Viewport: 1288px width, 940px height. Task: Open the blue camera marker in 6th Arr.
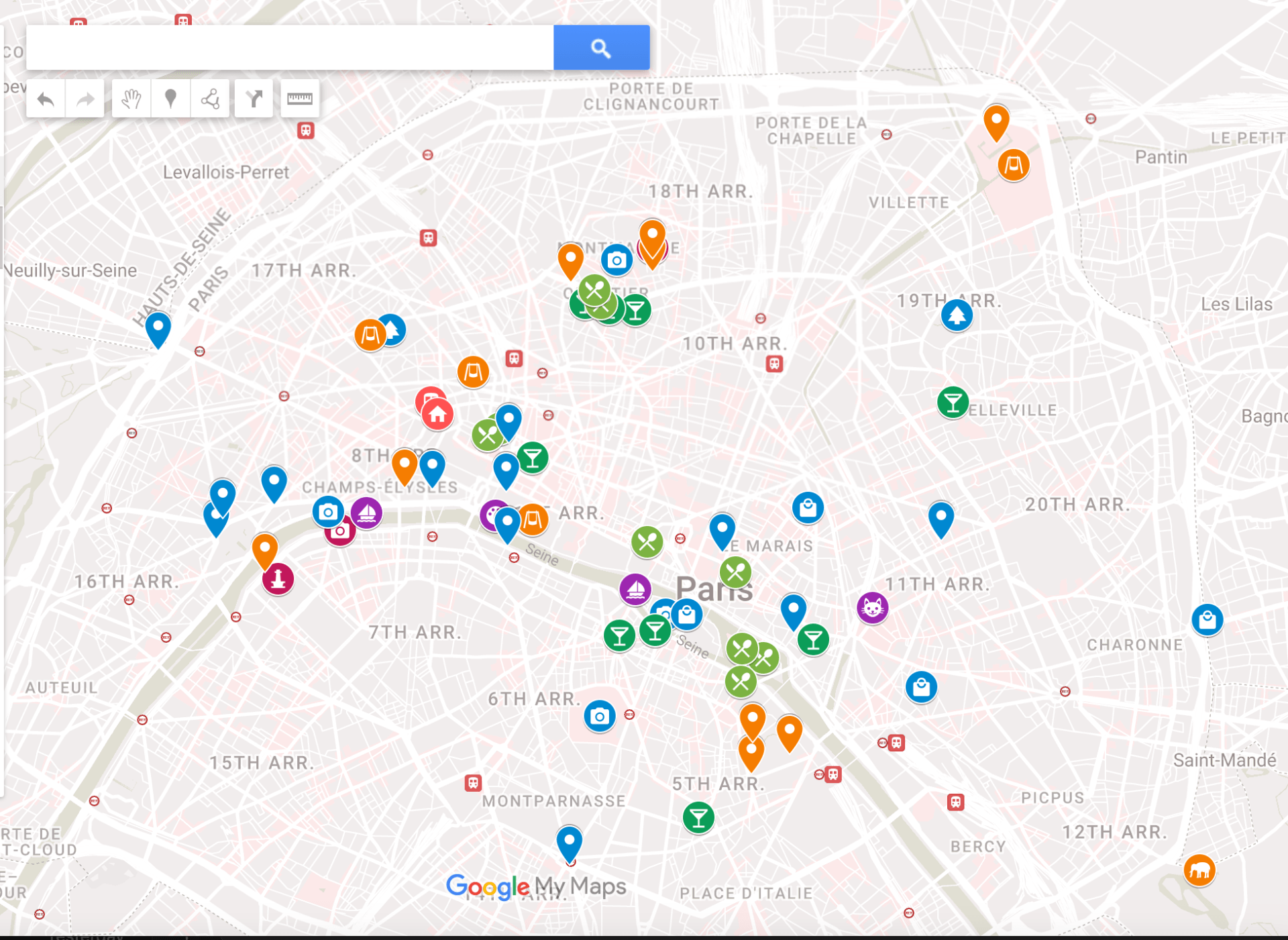tap(599, 717)
